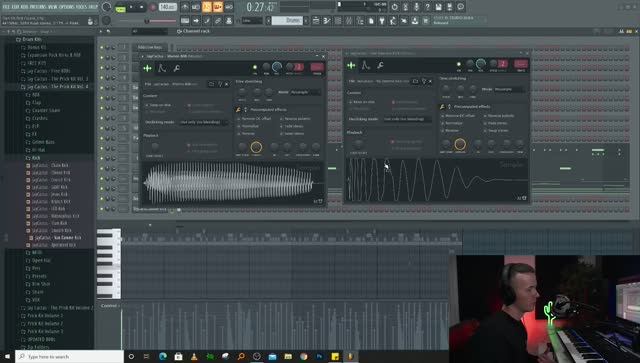Toggle the step editing arrow icon
This screenshot has height=363, width=640.
(x=196, y=20)
